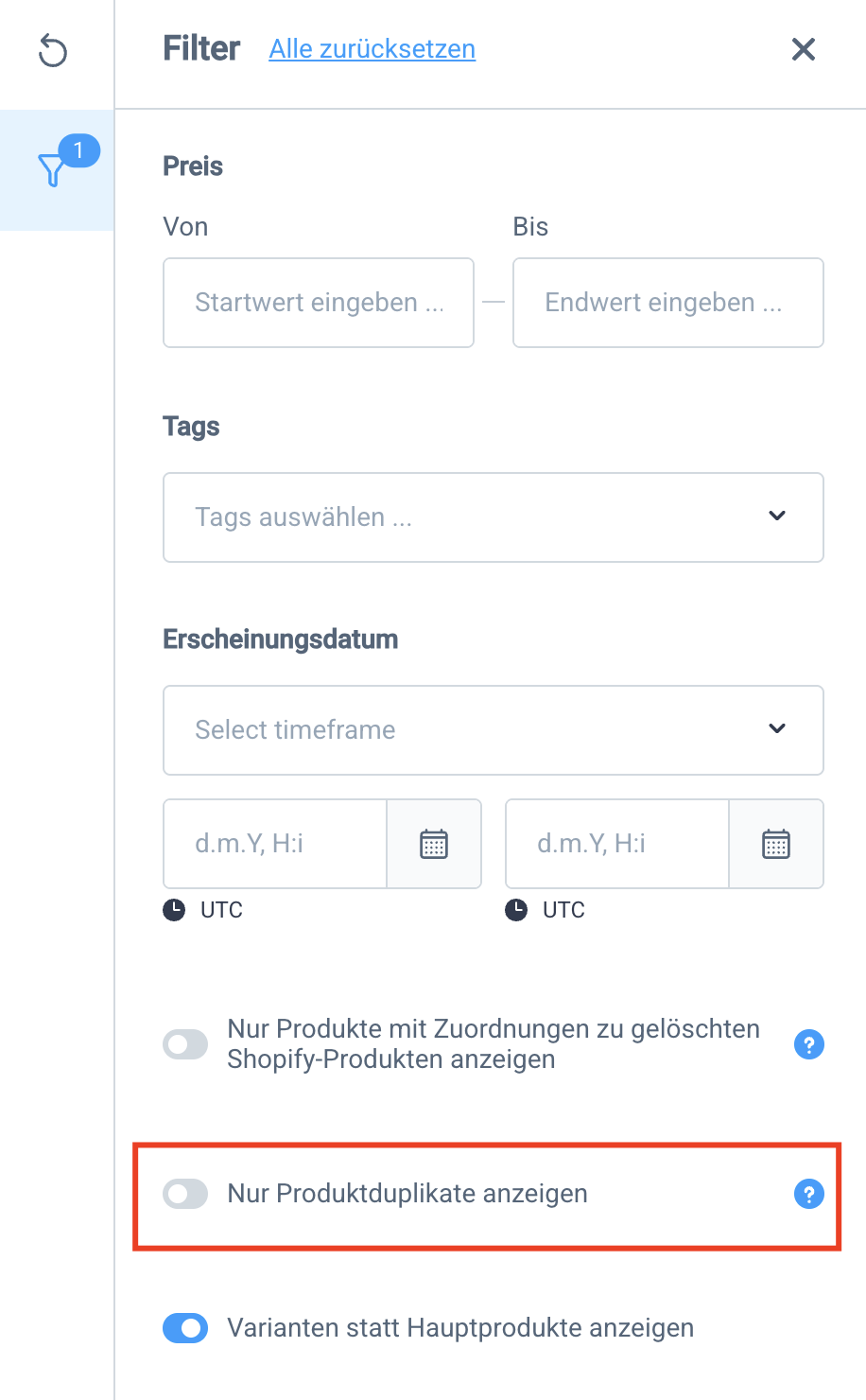Click chevron arrow of Tags dropdown
Viewport: 866px width, 1400px height.
777,516
